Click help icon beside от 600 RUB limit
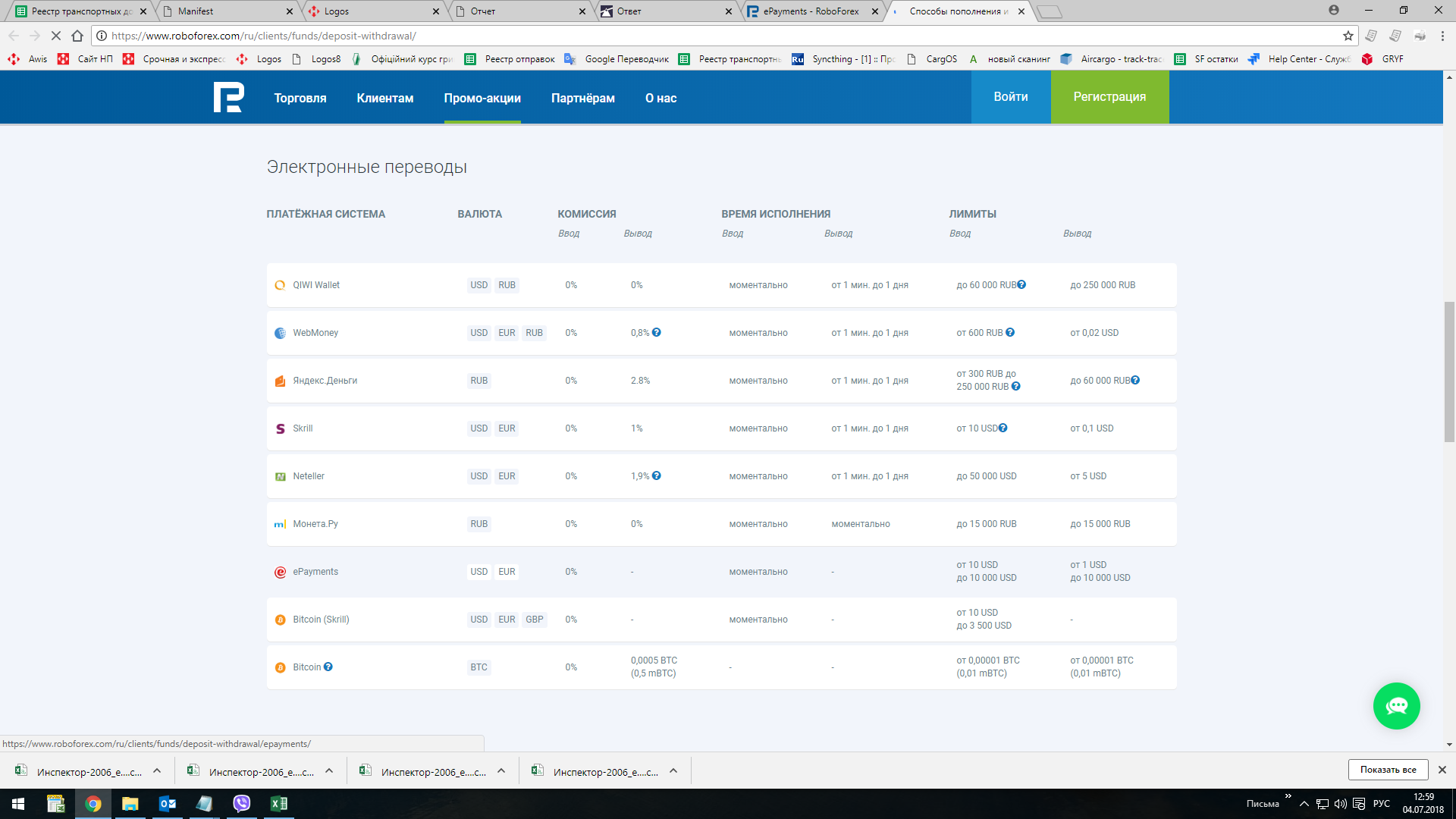This screenshot has height=819, width=1456. pyautogui.click(x=1010, y=332)
